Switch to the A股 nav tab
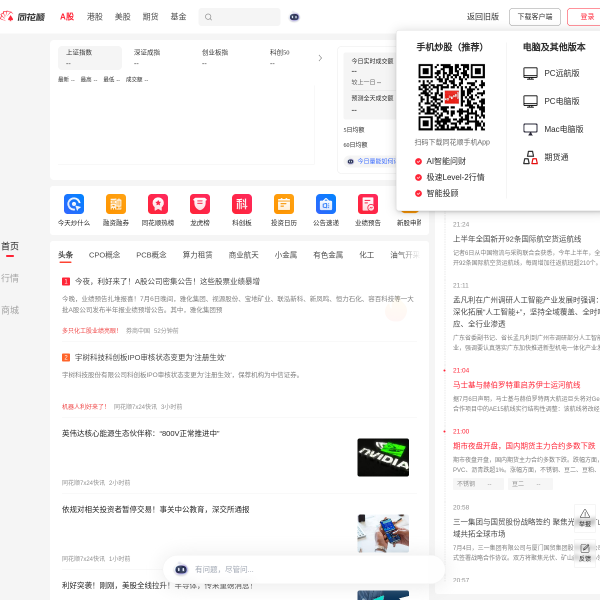Screen dimensions: 600x600 [x=67, y=17]
